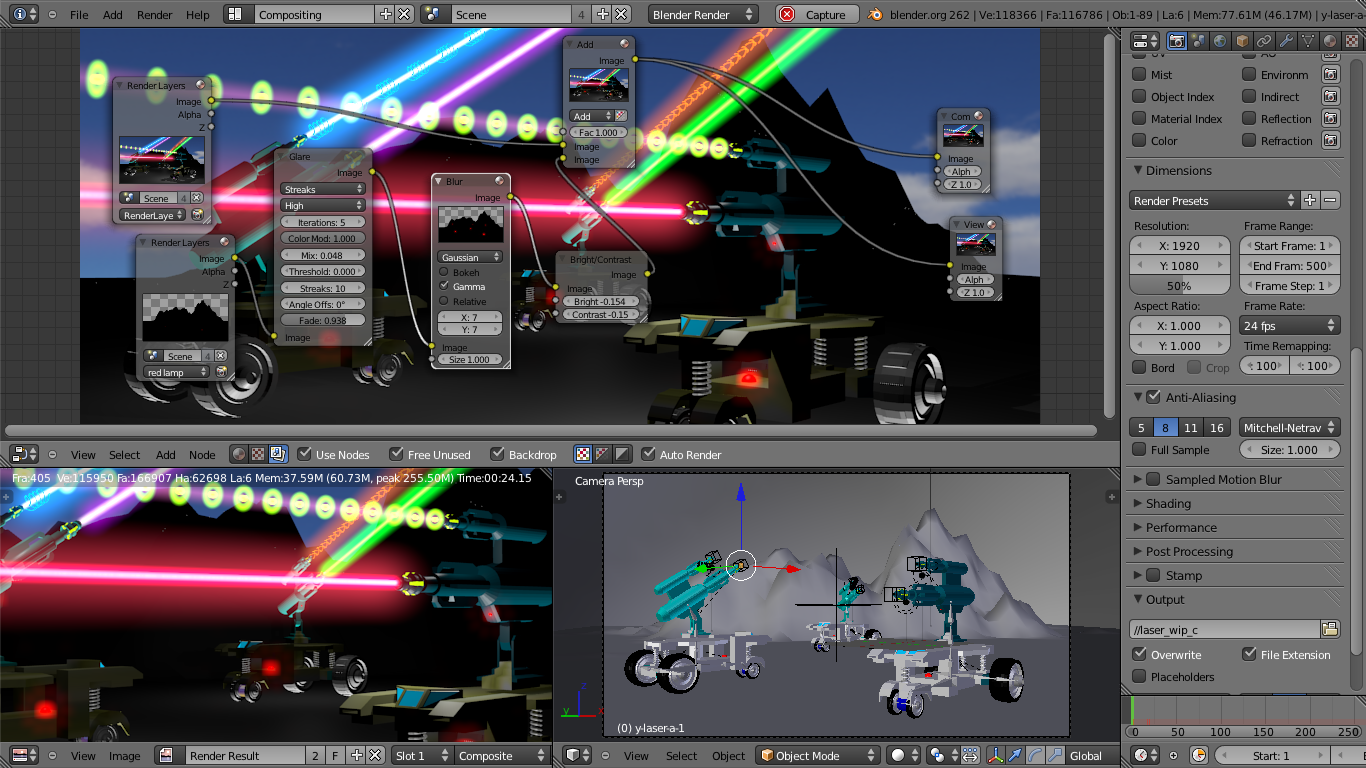
Task: Change the glare type from Streaks
Action: tap(322, 188)
